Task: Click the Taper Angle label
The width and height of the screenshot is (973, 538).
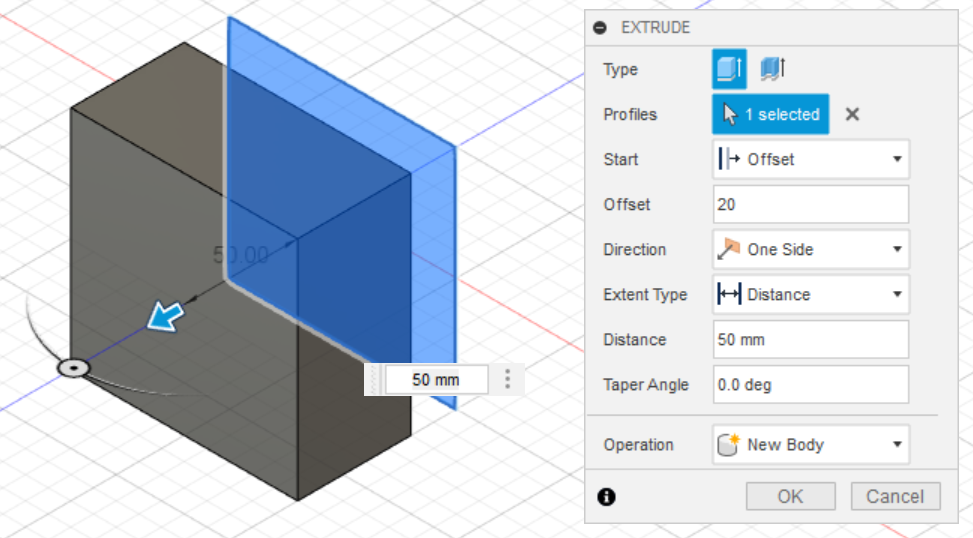Action: tap(646, 385)
